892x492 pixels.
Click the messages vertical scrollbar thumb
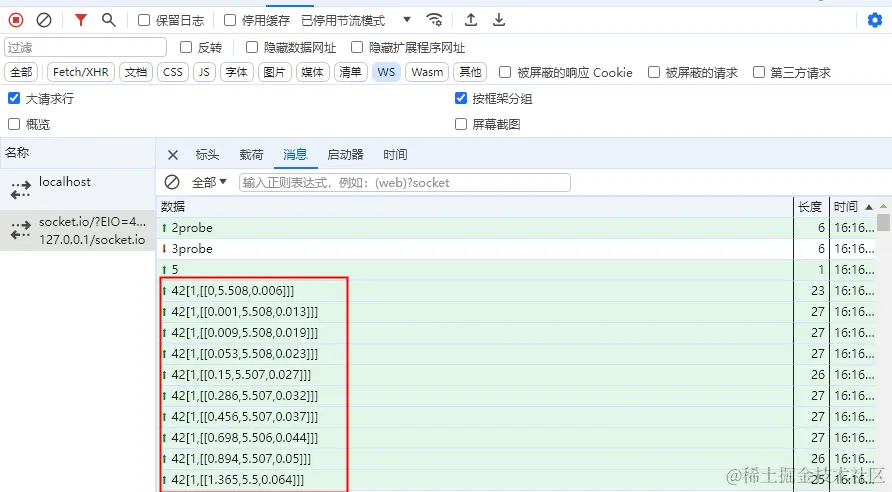coord(883,222)
